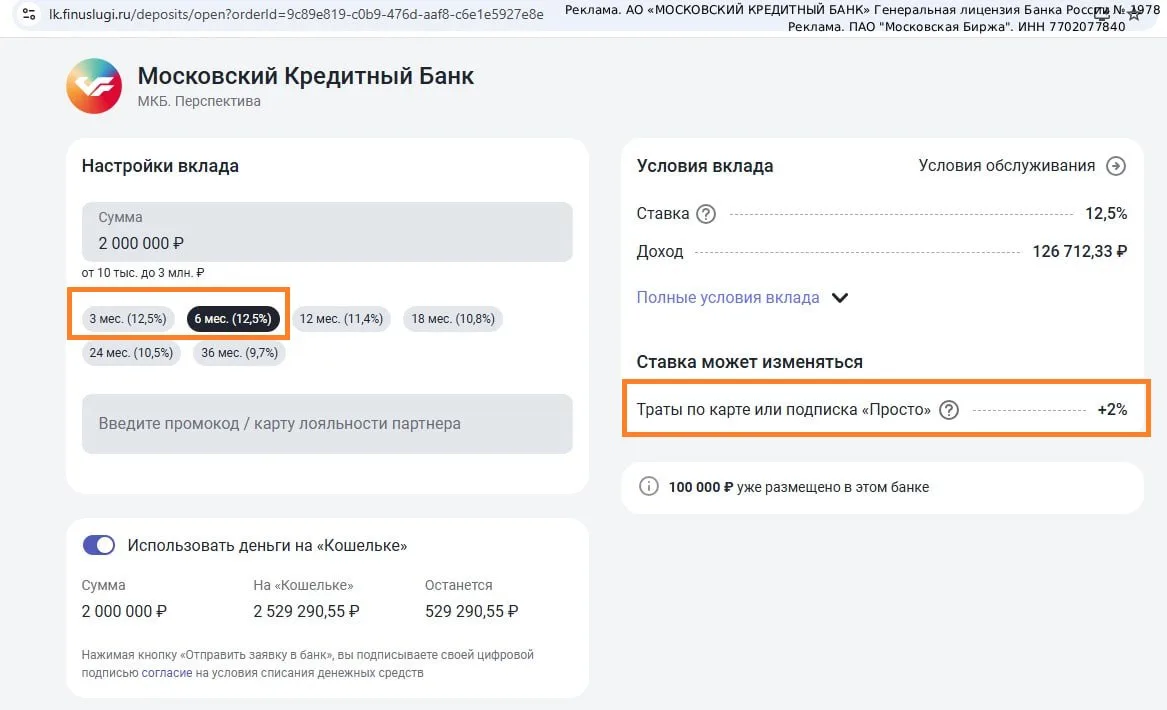Open help icon for Траты по карте
The height and width of the screenshot is (710, 1167).
pos(949,410)
